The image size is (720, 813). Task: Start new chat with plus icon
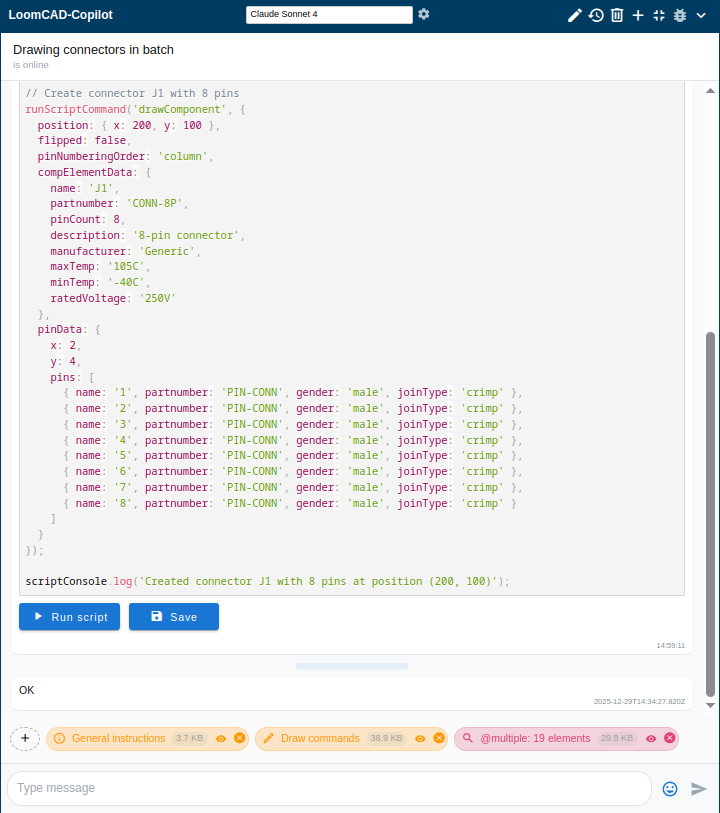click(638, 15)
